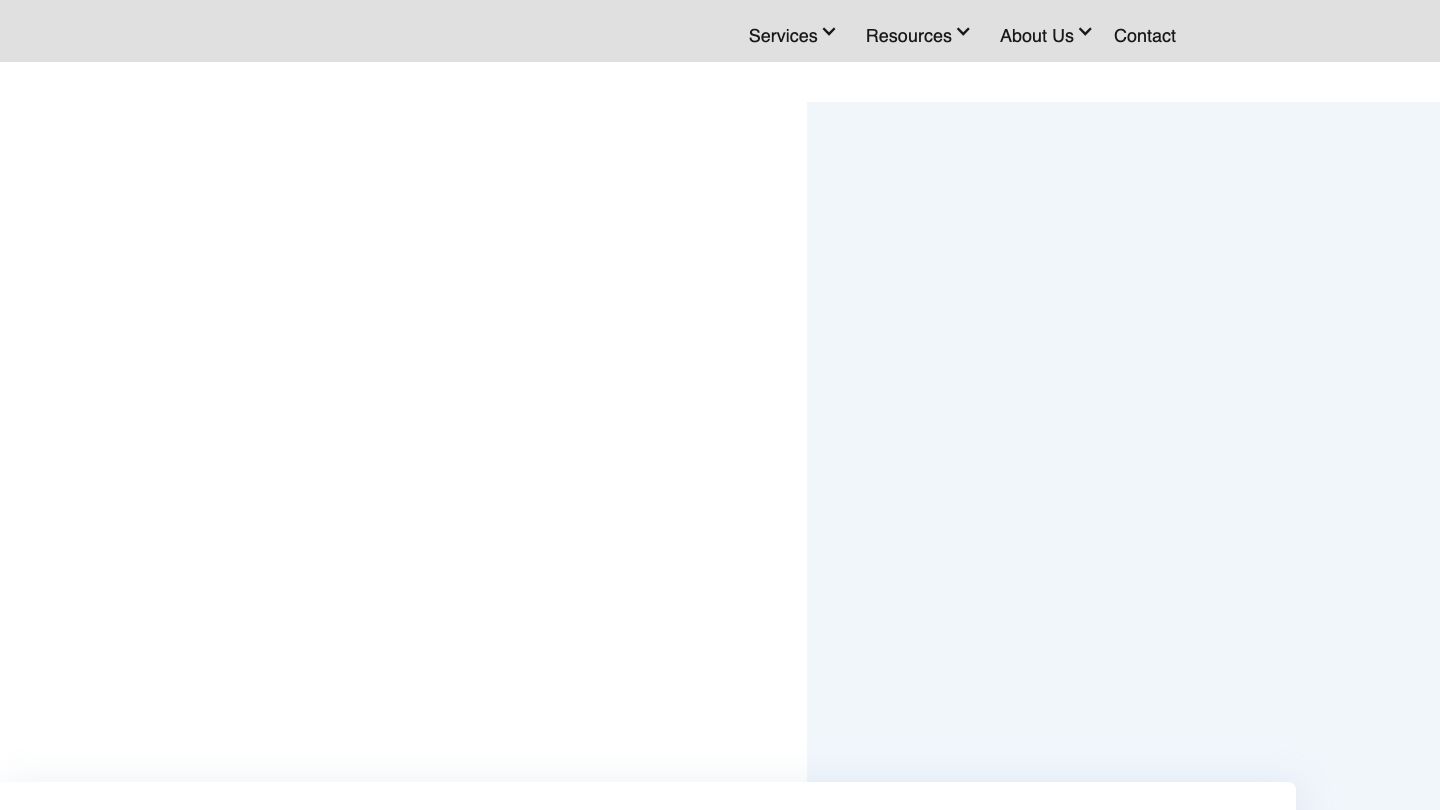
Task: Click the chevron icon beside Resources
Action: pos(963,32)
